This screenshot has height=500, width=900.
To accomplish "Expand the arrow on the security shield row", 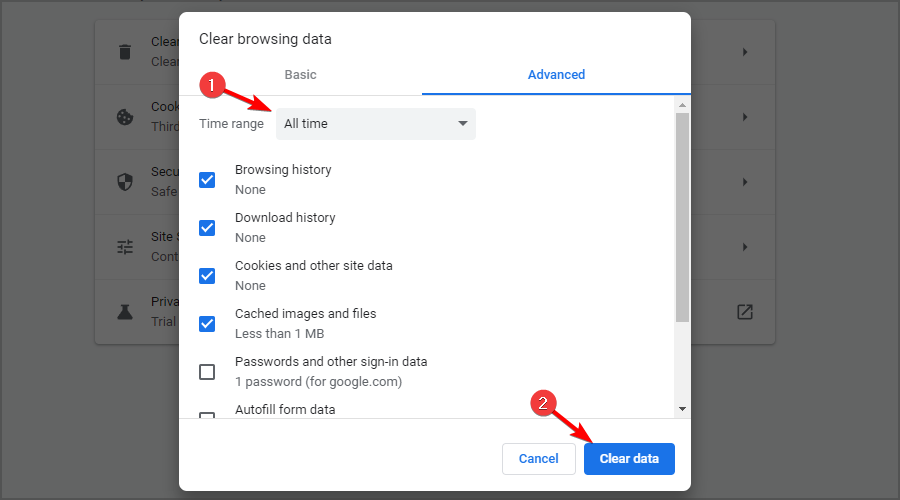I will tap(744, 182).
